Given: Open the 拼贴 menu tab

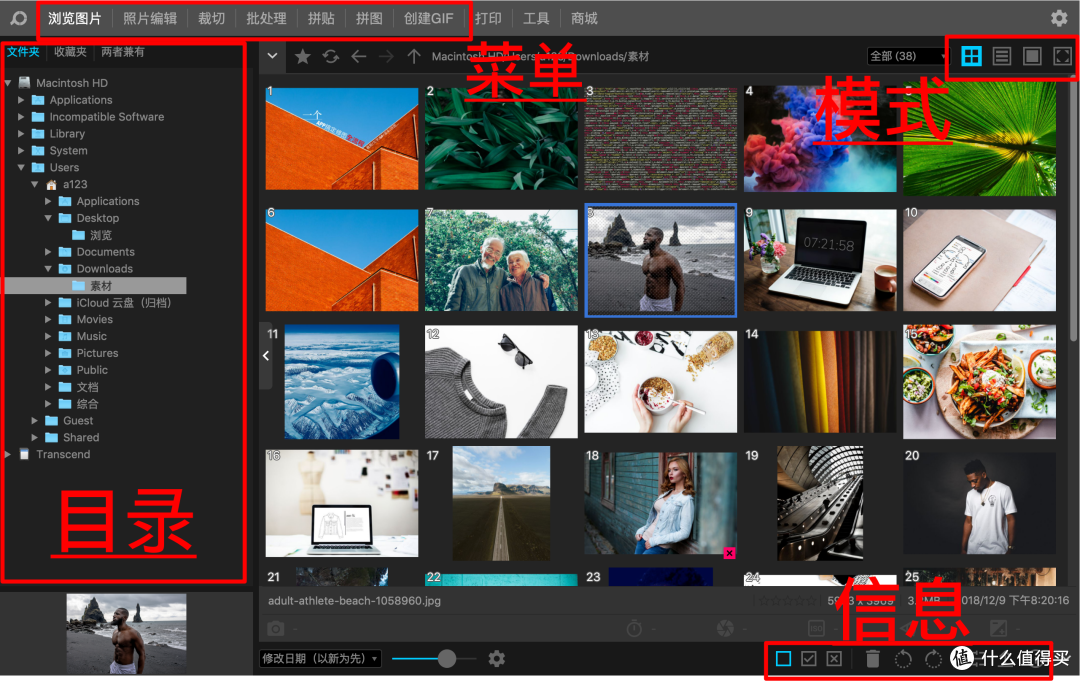Looking at the screenshot, I should [321, 19].
